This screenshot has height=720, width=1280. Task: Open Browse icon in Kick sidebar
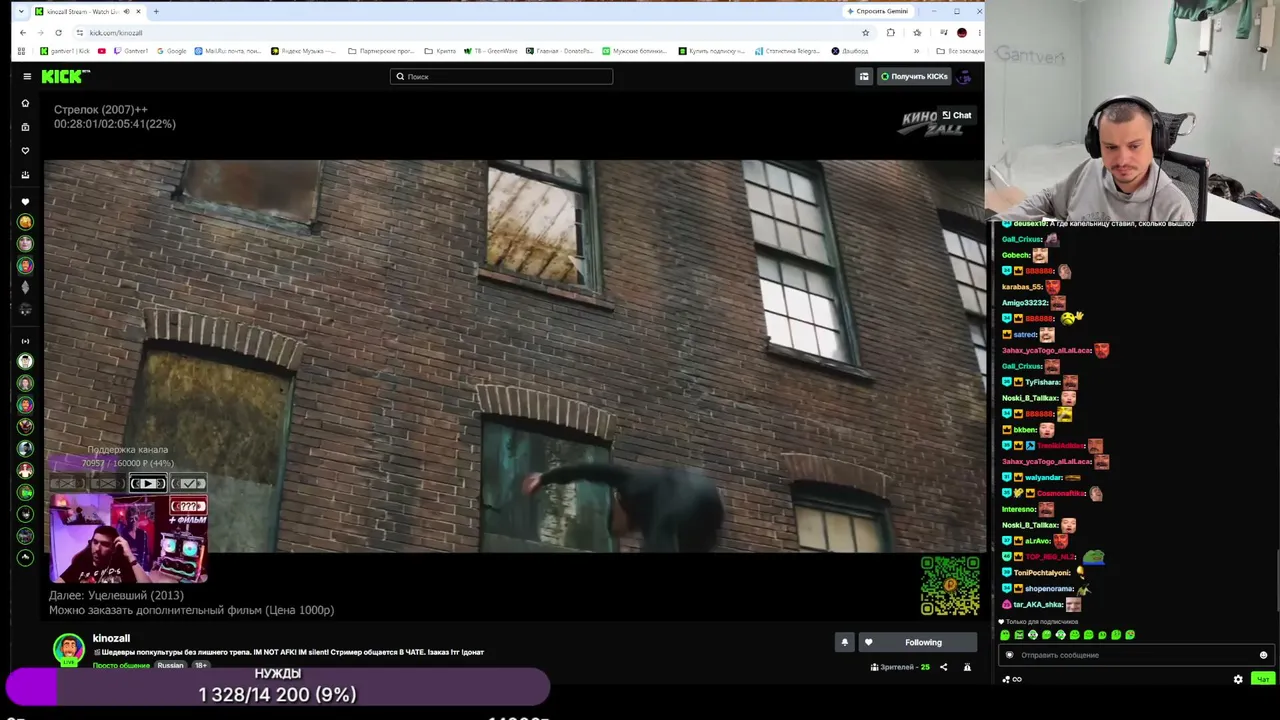point(26,127)
